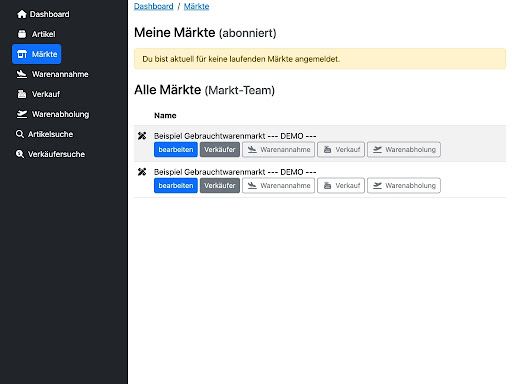
Task: Go to Verkauf in sidebar
Action: pos(38,94)
